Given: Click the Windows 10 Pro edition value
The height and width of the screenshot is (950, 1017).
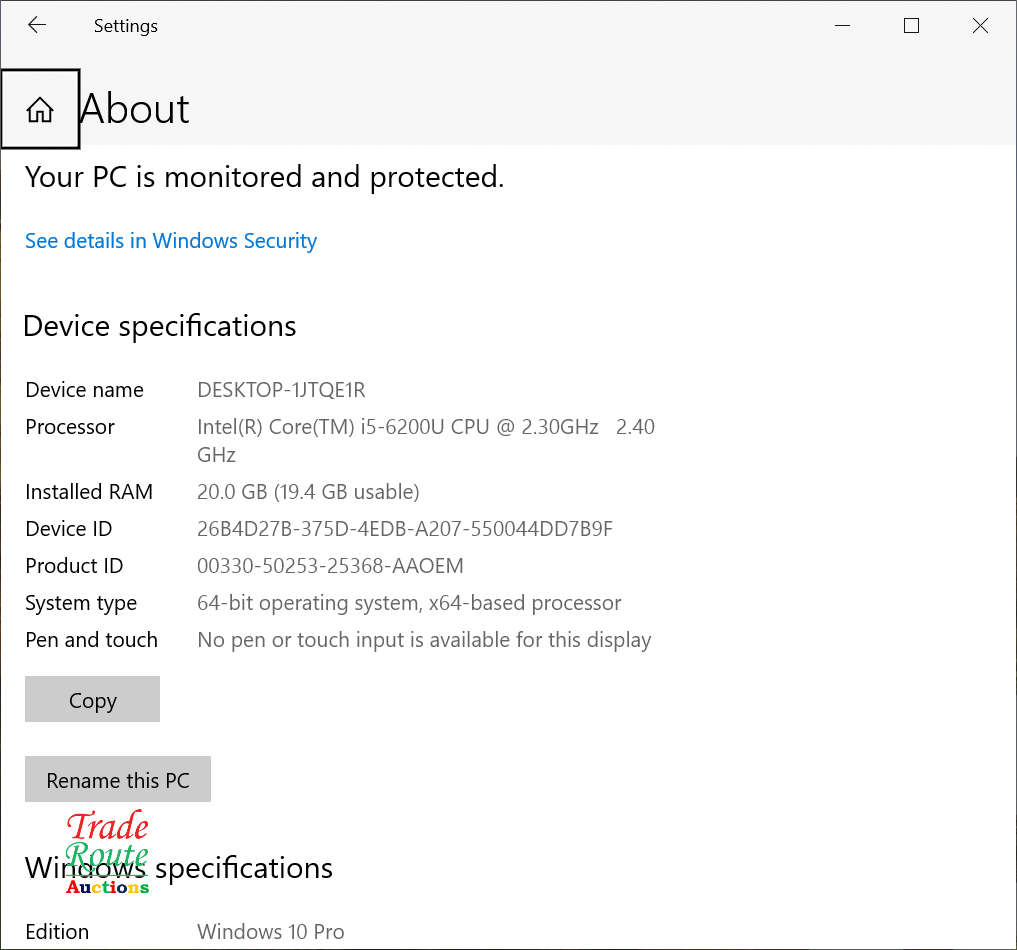Looking at the screenshot, I should 271,932.
